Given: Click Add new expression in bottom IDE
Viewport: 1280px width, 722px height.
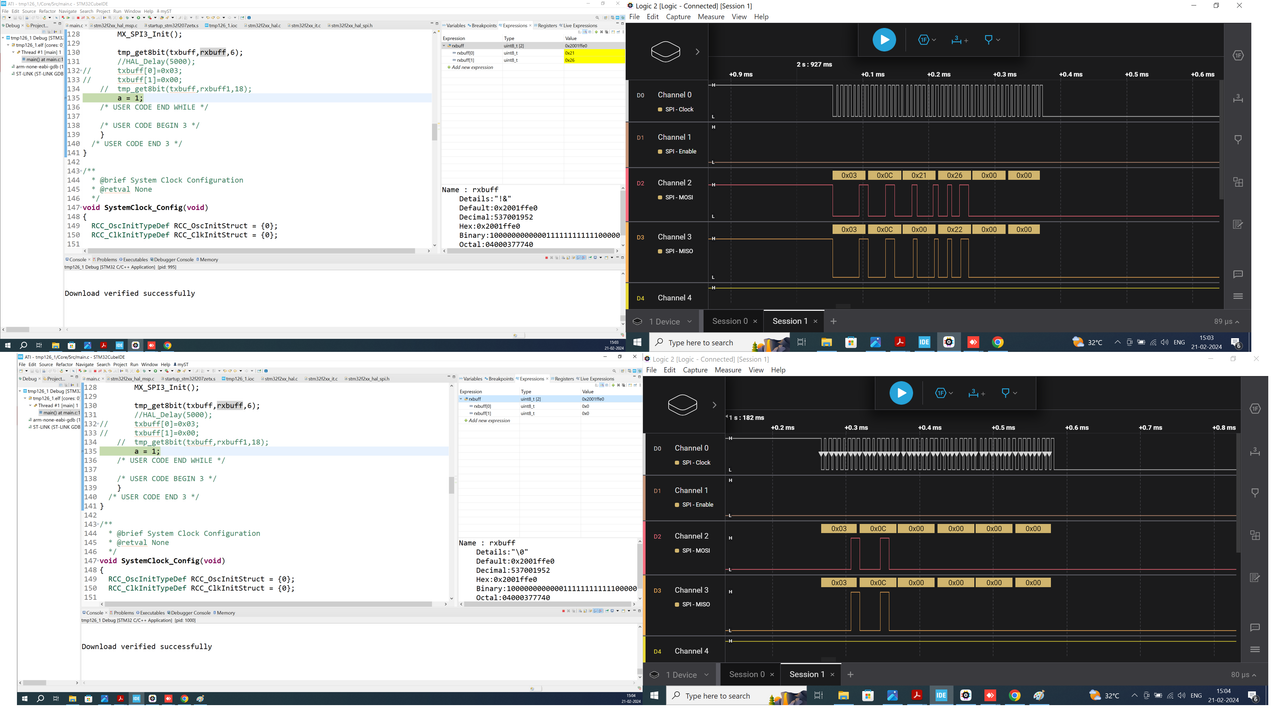Looking at the screenshot, I should [488, 420].
